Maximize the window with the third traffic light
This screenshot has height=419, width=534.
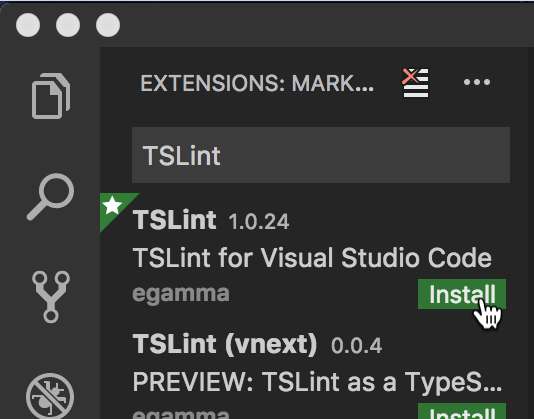(x=108, y=25)
